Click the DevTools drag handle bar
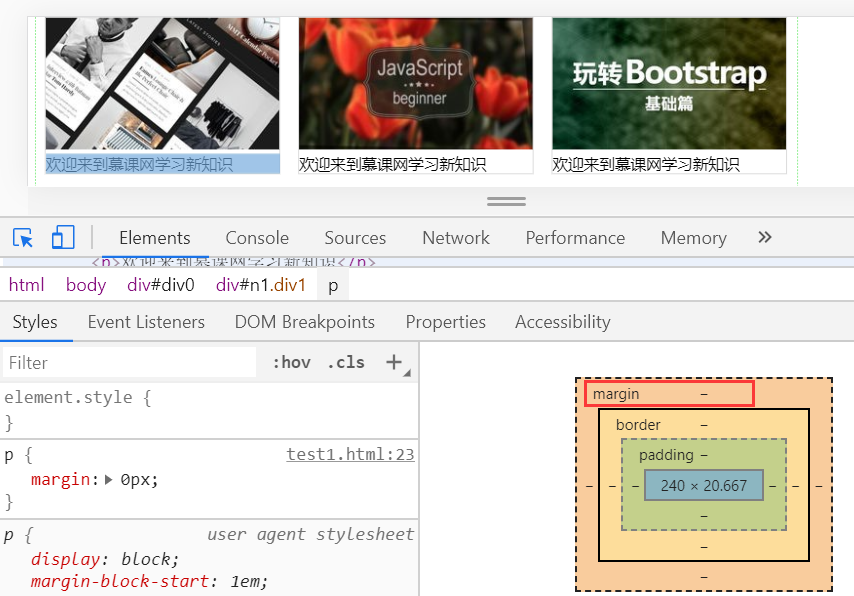Viewport: 854px width, 596px height. (506, 202)
